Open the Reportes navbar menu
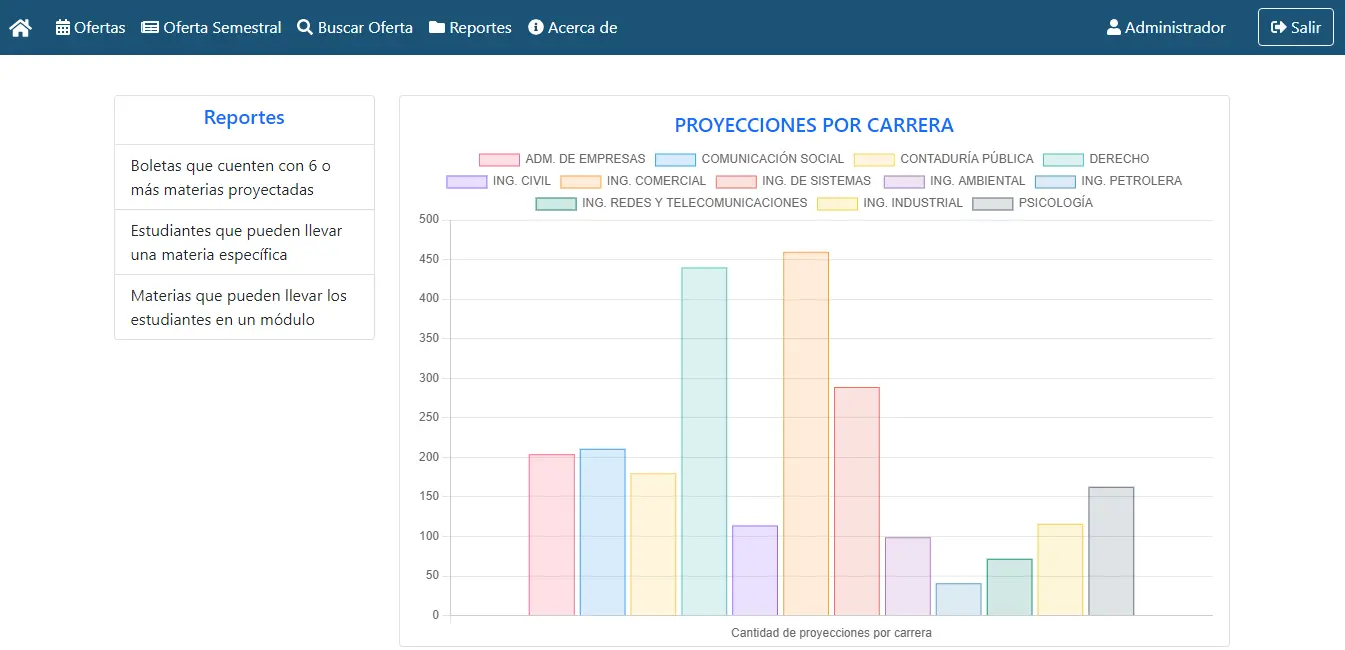Screen dimensions: 1345x650 click(x=470, y=28)
